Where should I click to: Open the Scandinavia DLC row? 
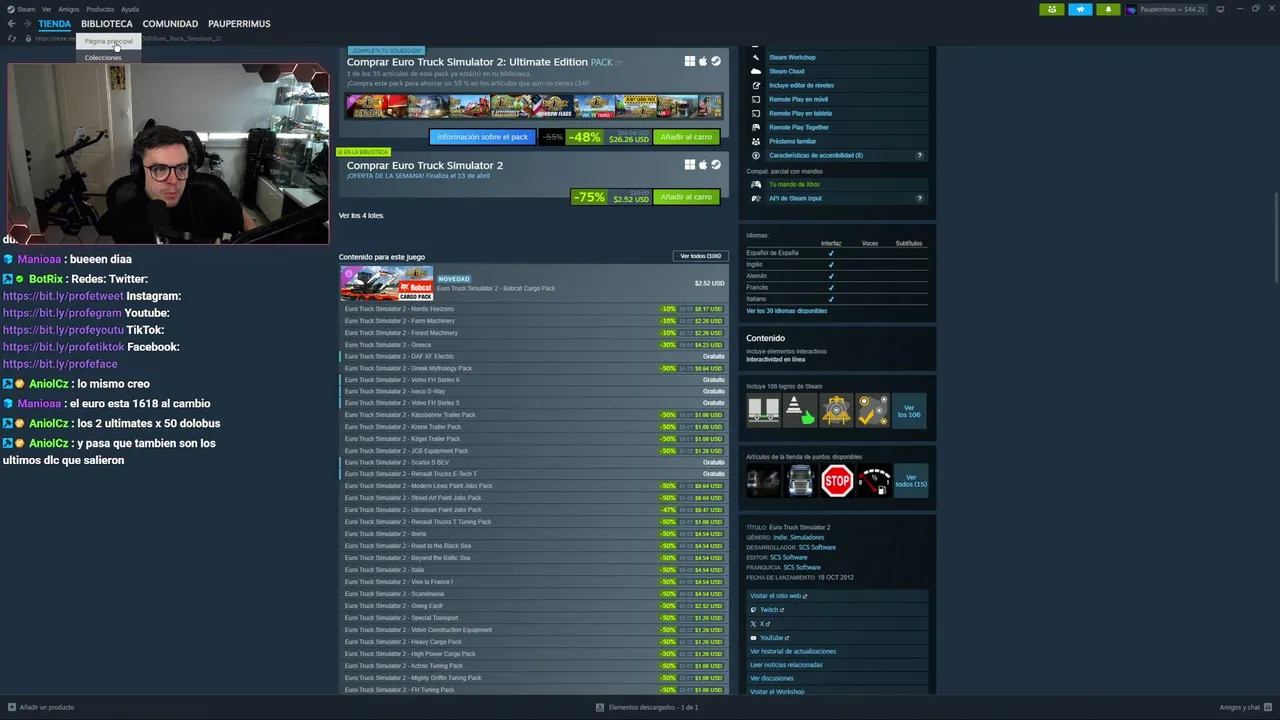pyautogui.click(x=534, y=594)
